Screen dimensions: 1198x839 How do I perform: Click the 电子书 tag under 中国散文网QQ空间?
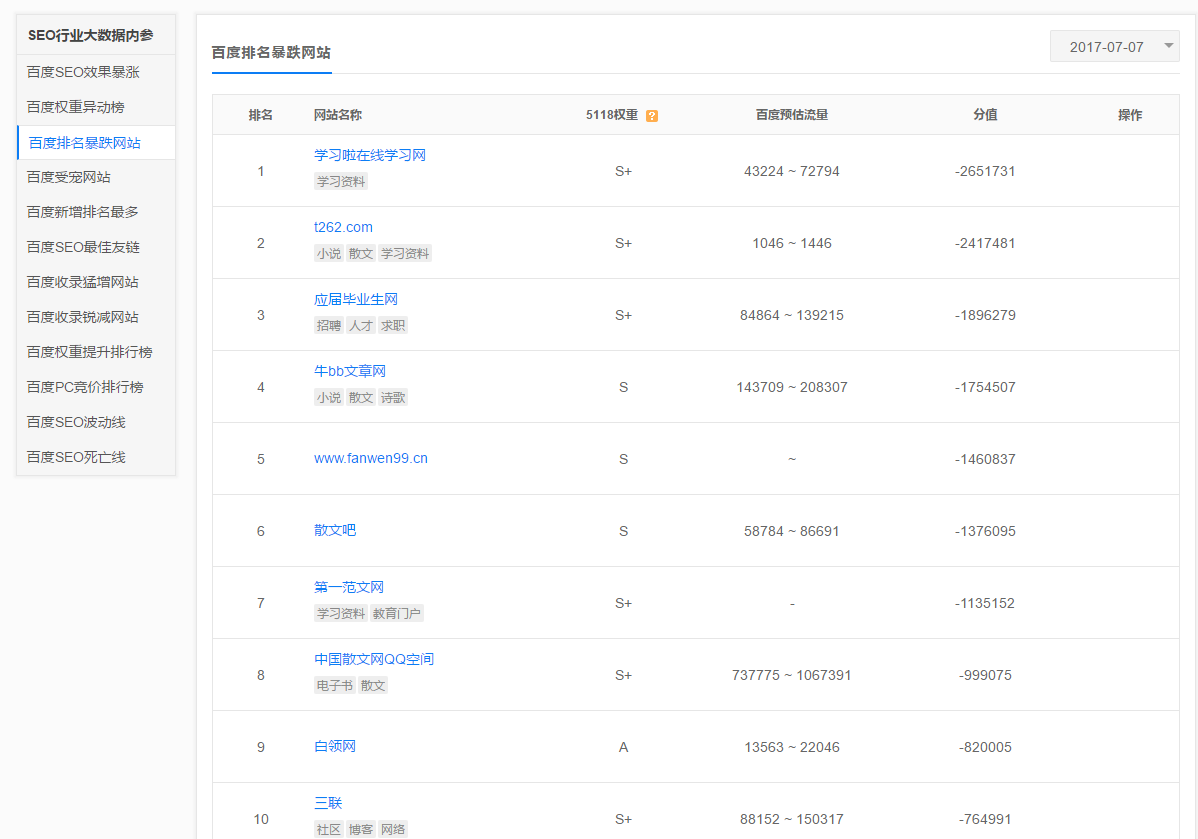(335, 685)
